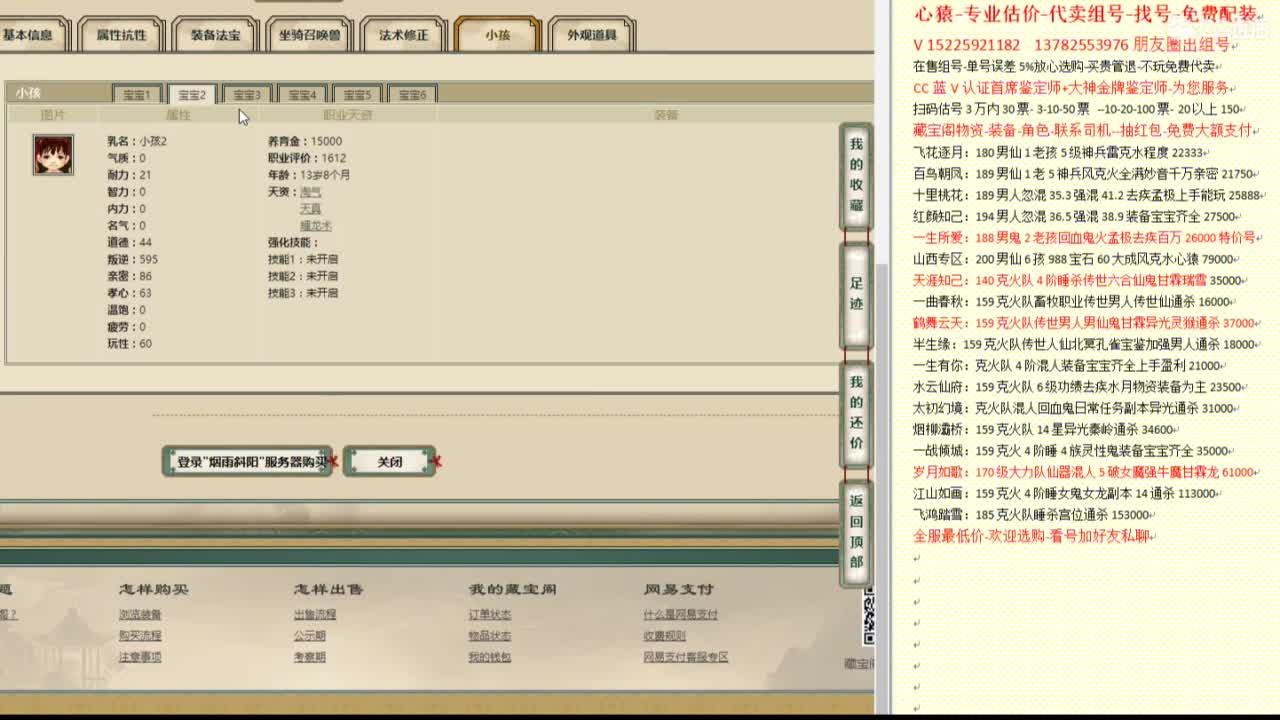Click the 关闭 button
Image resolution: width=1280 pixels, height=720 pixels.
tap(390, 461)
